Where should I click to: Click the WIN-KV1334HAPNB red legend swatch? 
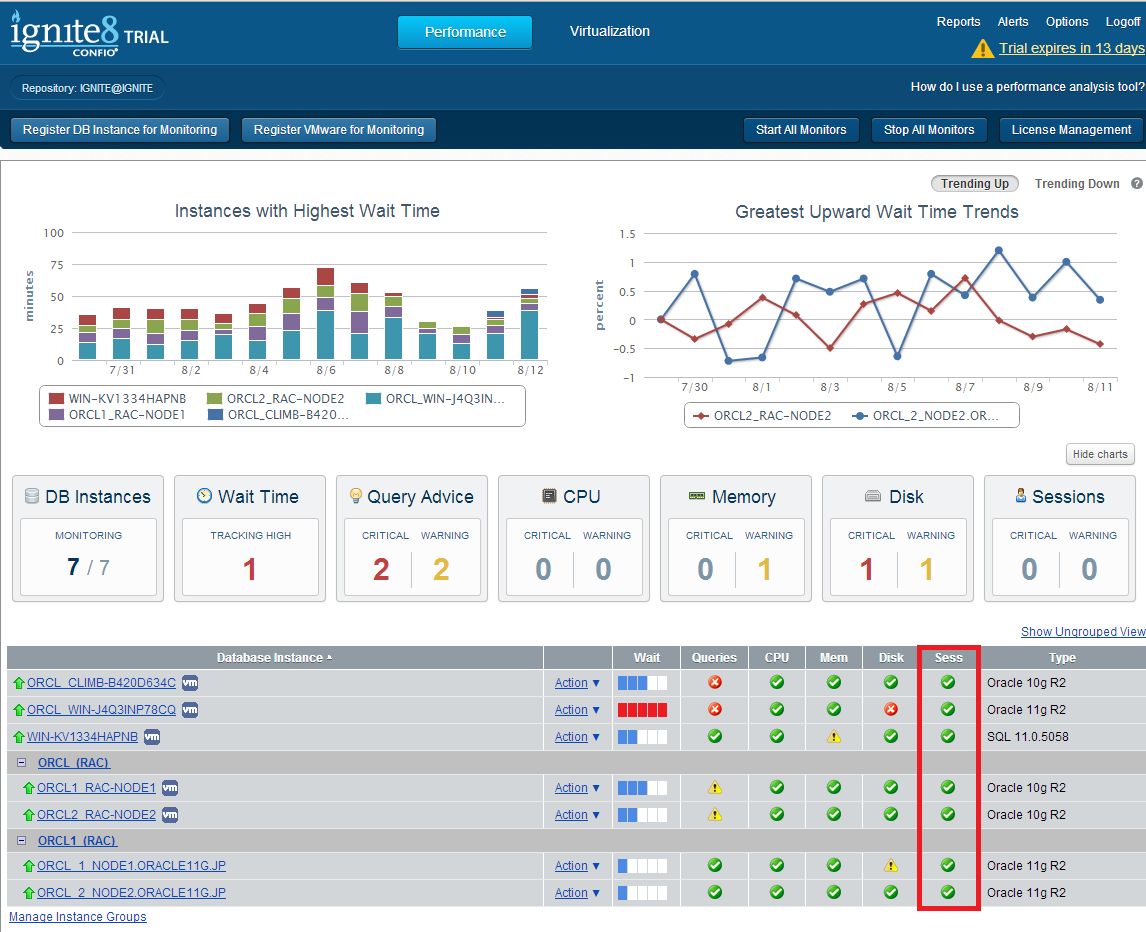pos(56,398)
